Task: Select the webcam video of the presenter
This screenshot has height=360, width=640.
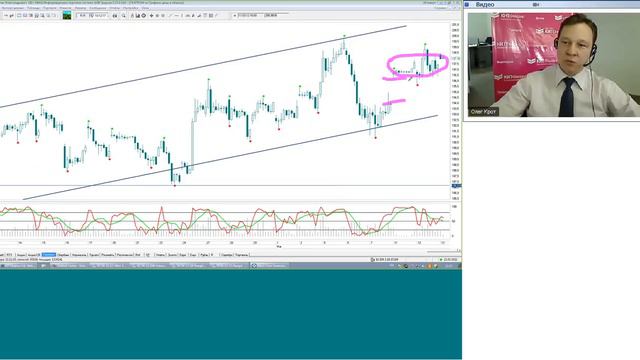Action: [554, 65]
